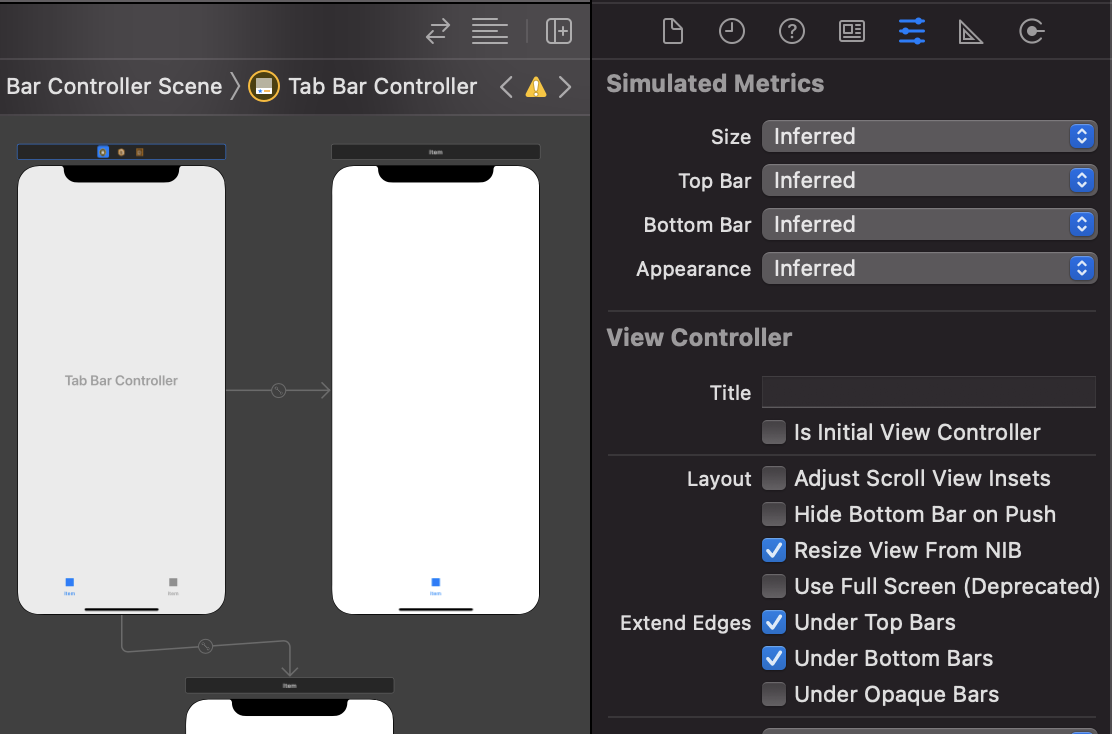This screenshot has width=1112, height=734.
Task: Select the Attributes inspector tab
Action: 911,31
